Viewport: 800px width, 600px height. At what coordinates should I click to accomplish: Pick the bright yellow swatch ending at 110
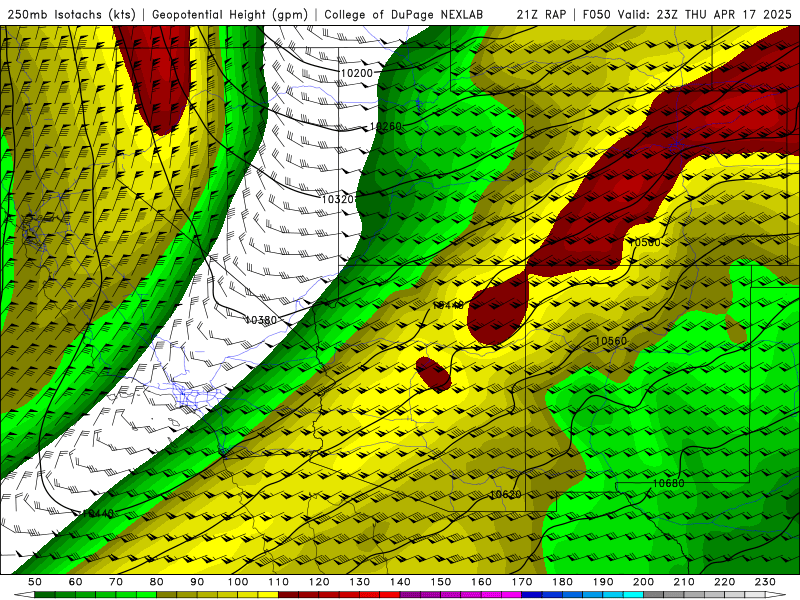tap(268, 595)
